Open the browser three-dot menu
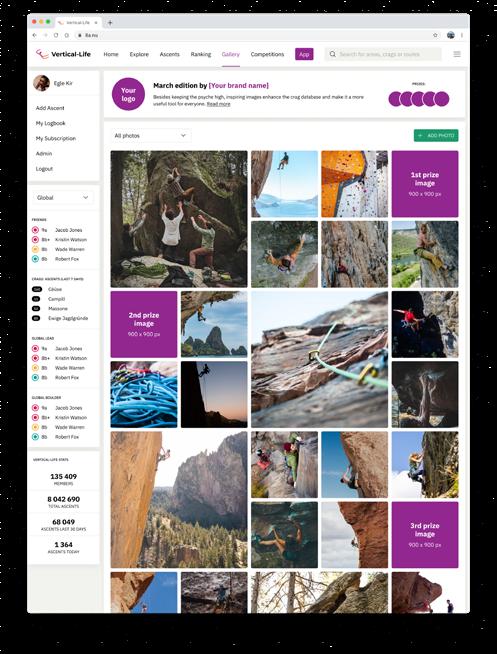The height and width of the screenshot is (654, 497). point(462,35)
